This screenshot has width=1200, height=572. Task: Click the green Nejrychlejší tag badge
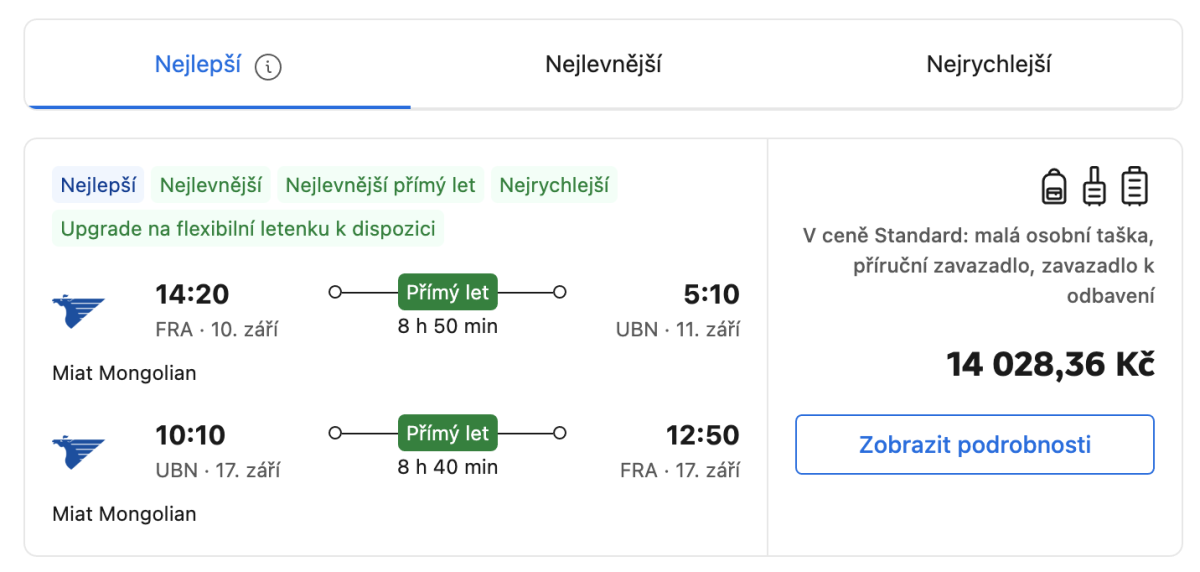coord(554,185)
